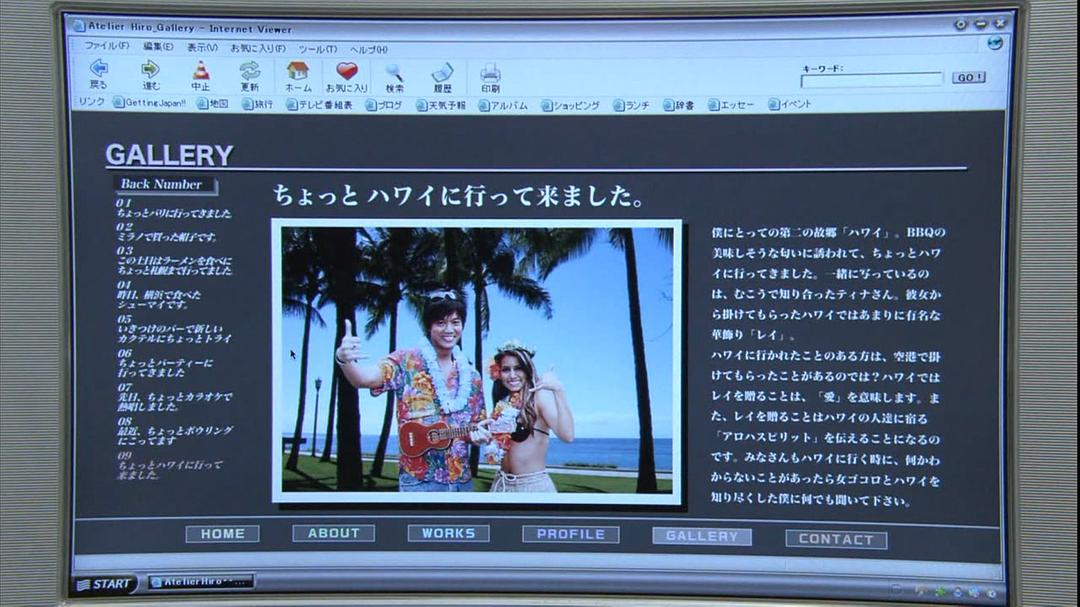Click the START button in taskbar

pos(105,584)
